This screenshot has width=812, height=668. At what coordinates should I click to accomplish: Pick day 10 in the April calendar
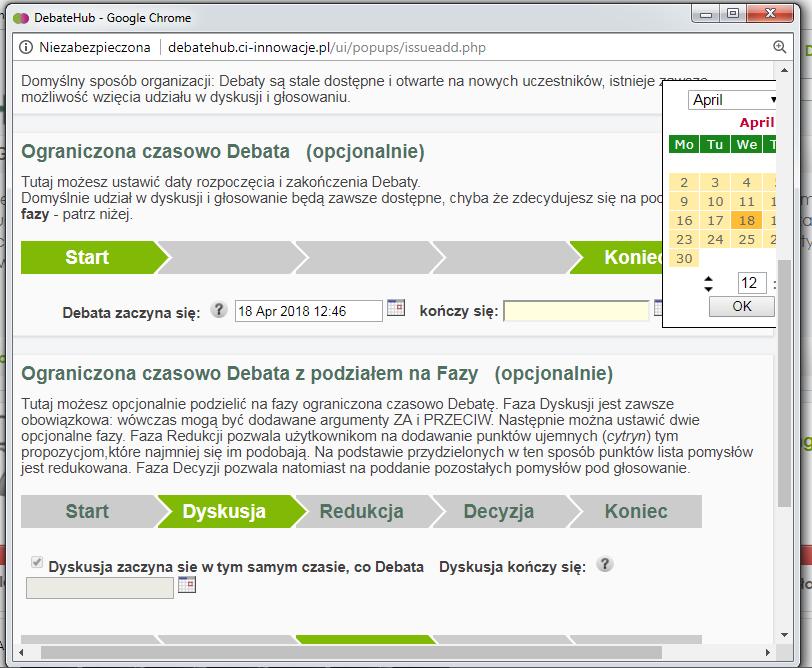(x=715, y=201)
